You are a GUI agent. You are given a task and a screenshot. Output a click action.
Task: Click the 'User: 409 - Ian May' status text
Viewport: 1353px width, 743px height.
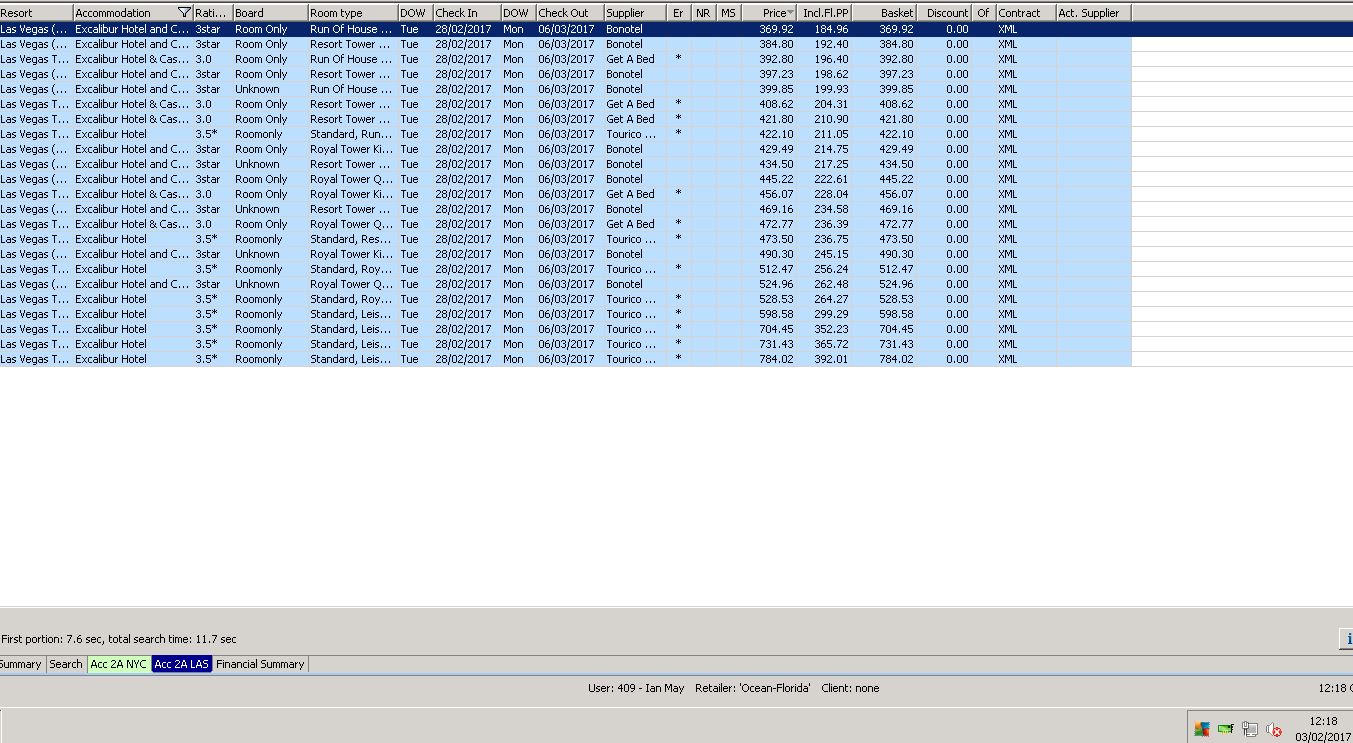pos(636,688)
